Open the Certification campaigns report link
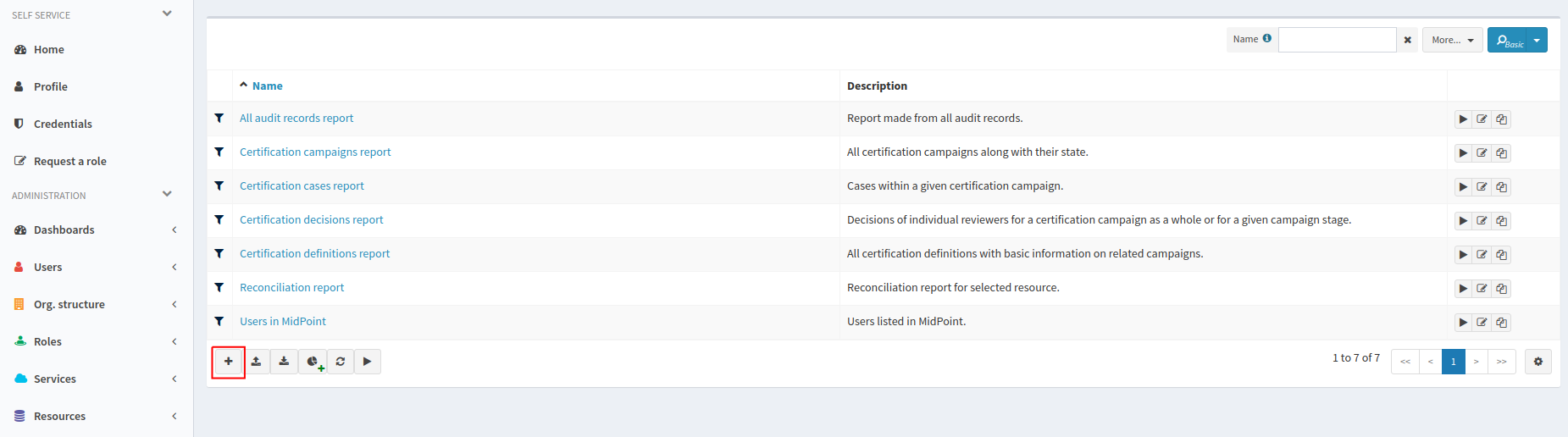The image size is (1568, 437). [315, 152]
